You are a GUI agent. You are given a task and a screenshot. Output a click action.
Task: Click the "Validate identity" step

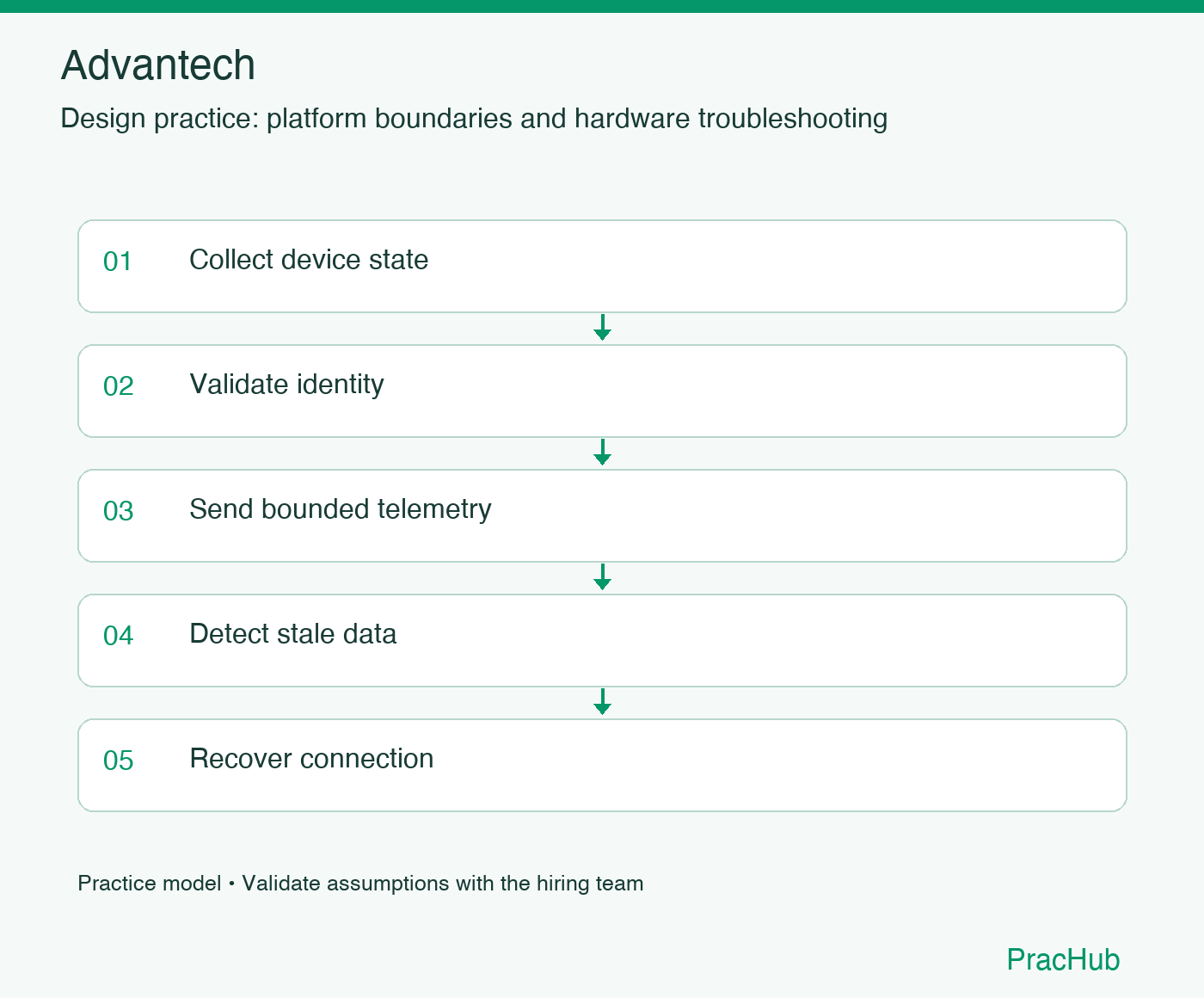(x=602, y=391)
